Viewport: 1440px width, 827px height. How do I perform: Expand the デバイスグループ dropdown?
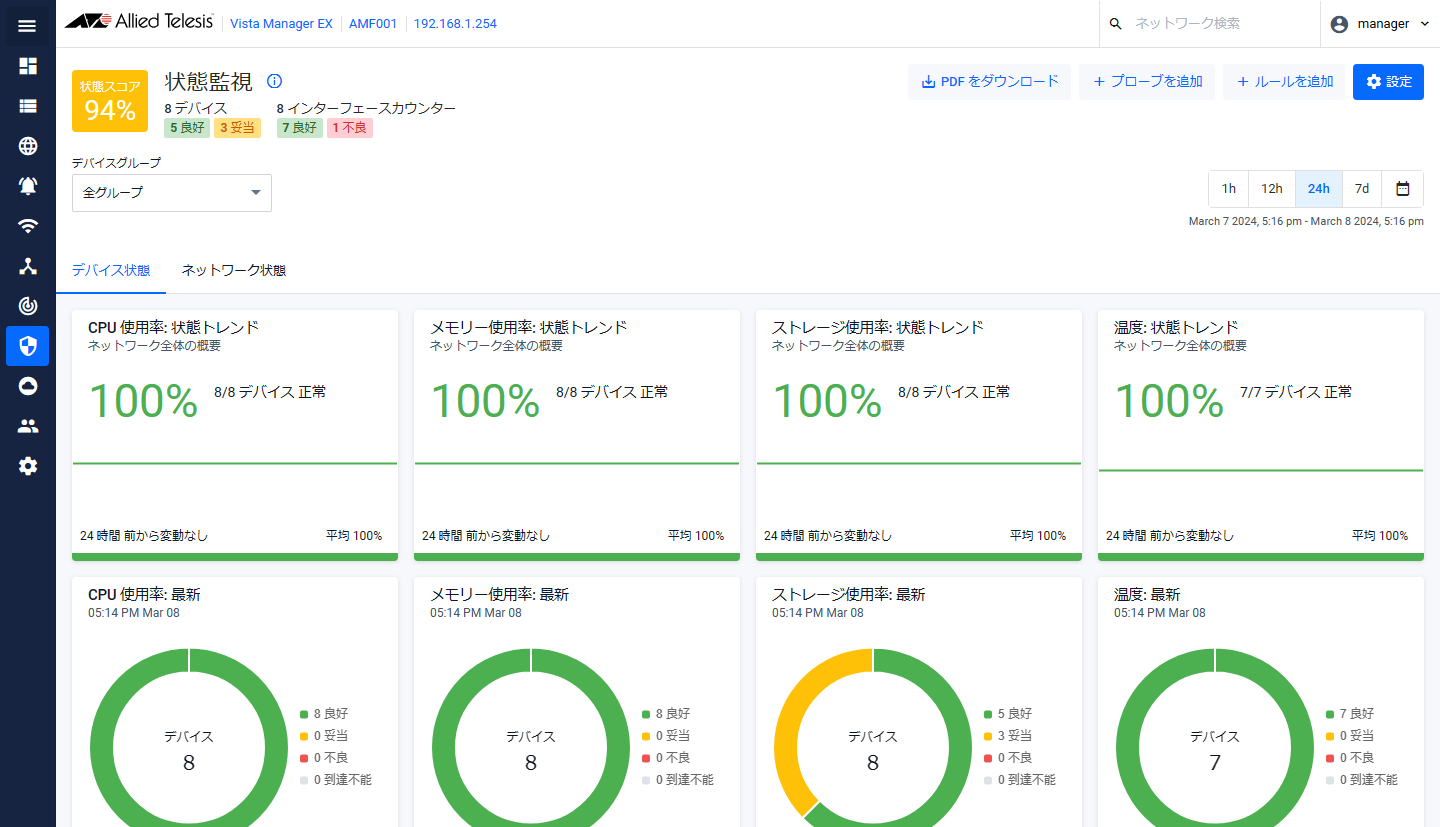172,192
